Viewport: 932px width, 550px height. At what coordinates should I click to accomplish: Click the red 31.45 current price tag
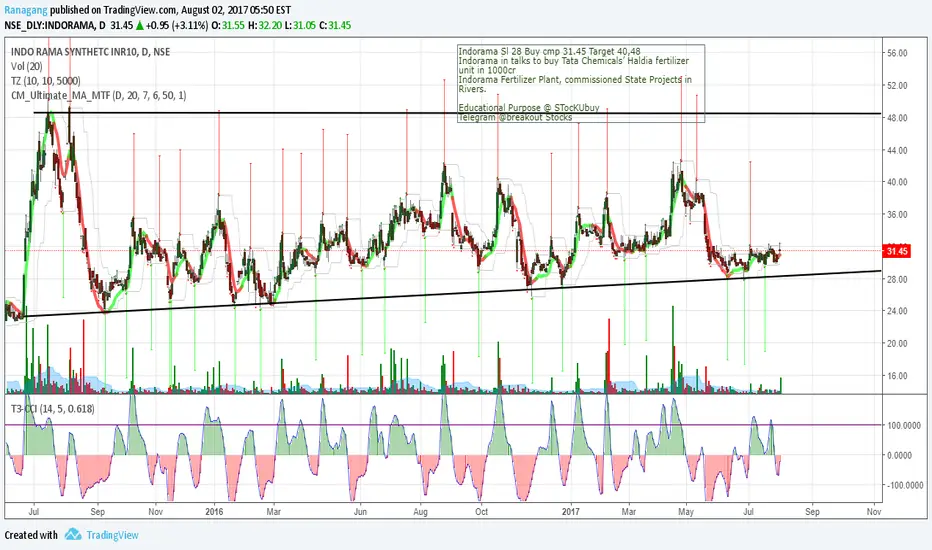[x=897, y=251]
